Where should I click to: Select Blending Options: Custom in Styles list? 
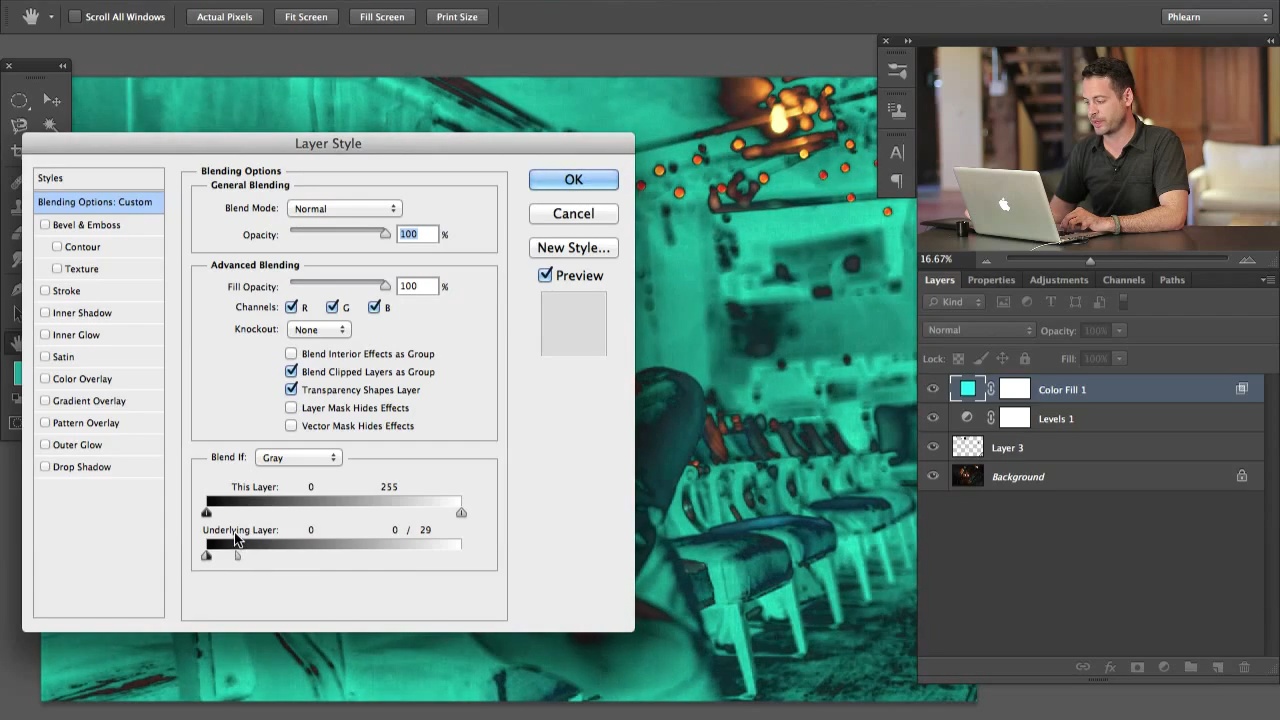pos(99,202)
